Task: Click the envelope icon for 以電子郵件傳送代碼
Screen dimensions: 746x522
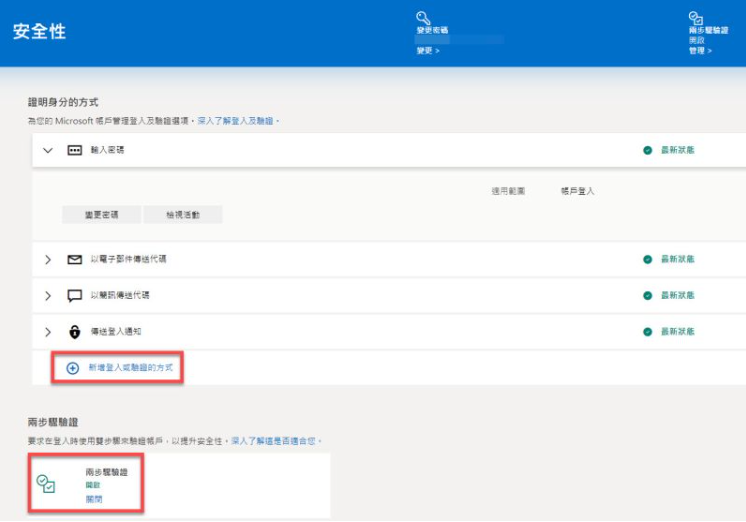Action: tap(74, 260)
